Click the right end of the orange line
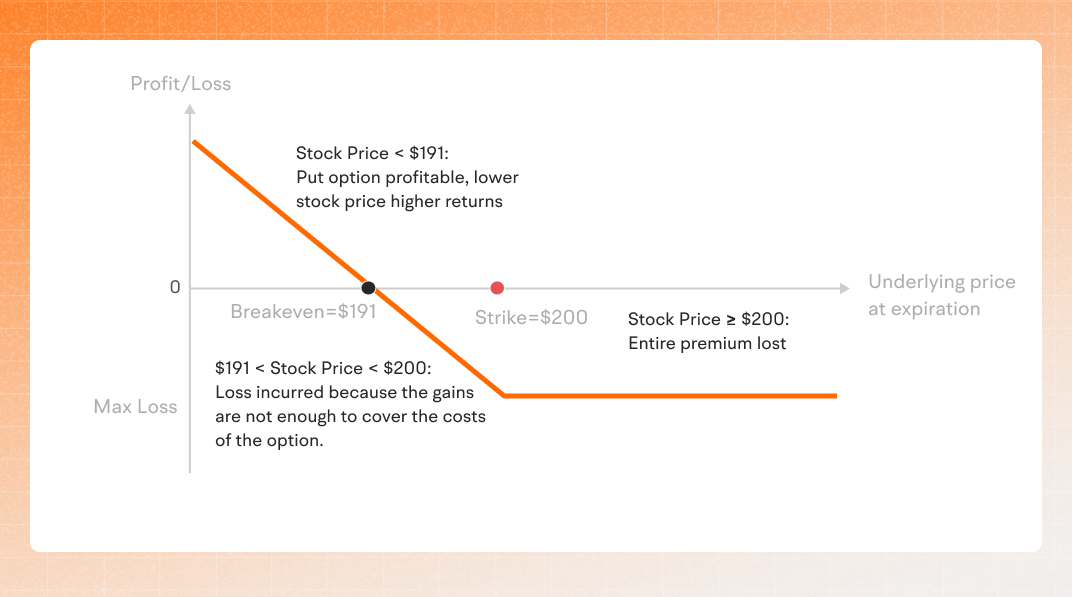1072x597 pixels. coord(834,396)
